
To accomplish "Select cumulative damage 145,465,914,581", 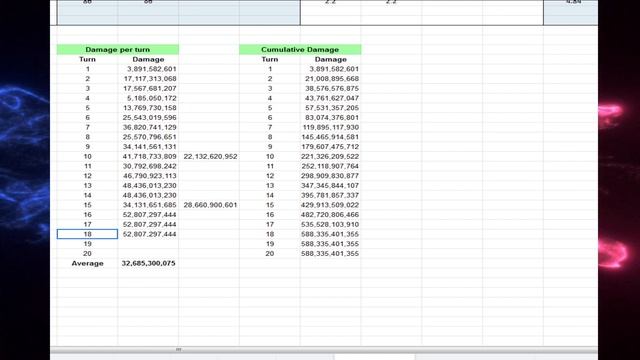I will coord(331,137).
